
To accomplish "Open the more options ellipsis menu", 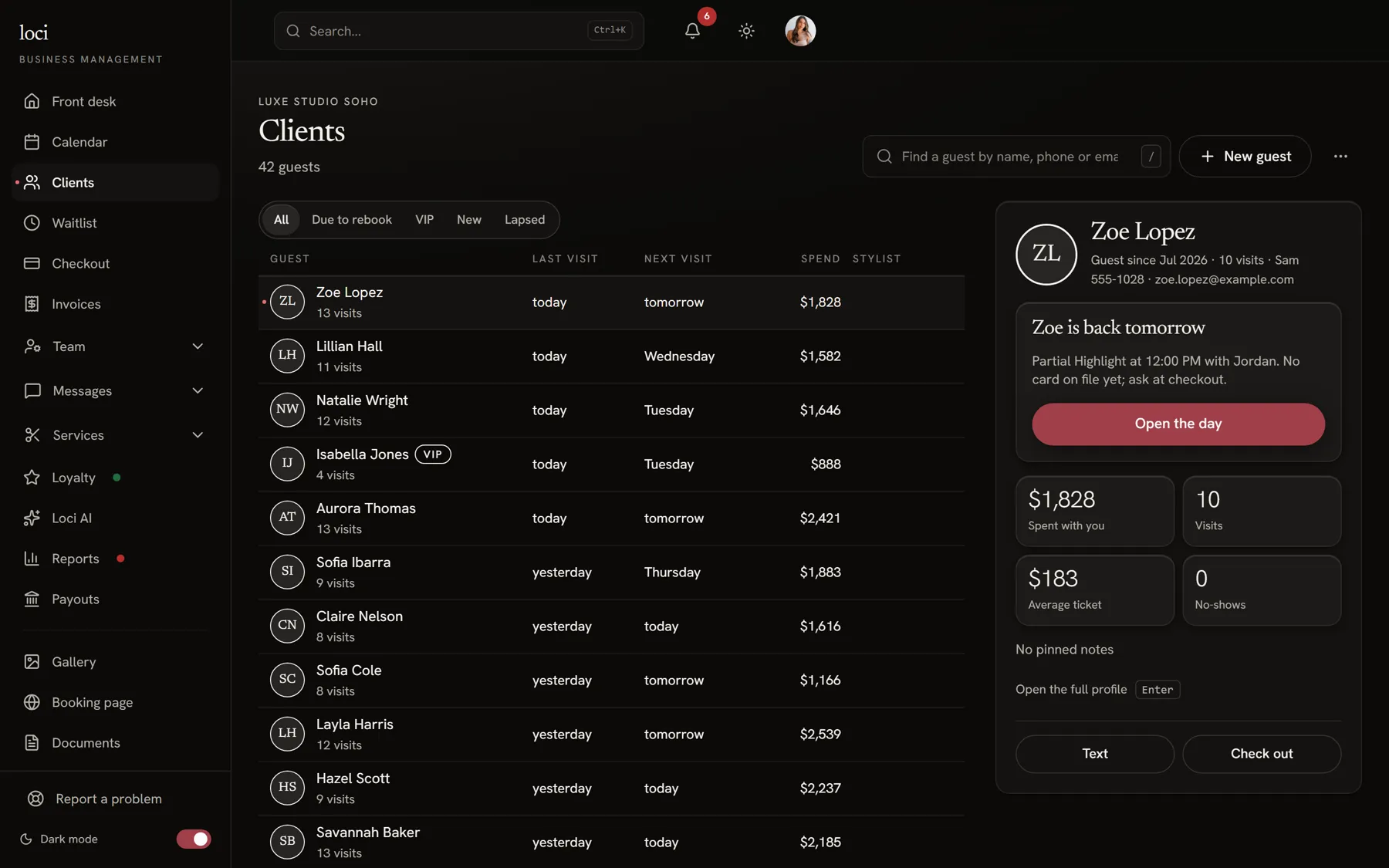I will tap(1340, 156).
